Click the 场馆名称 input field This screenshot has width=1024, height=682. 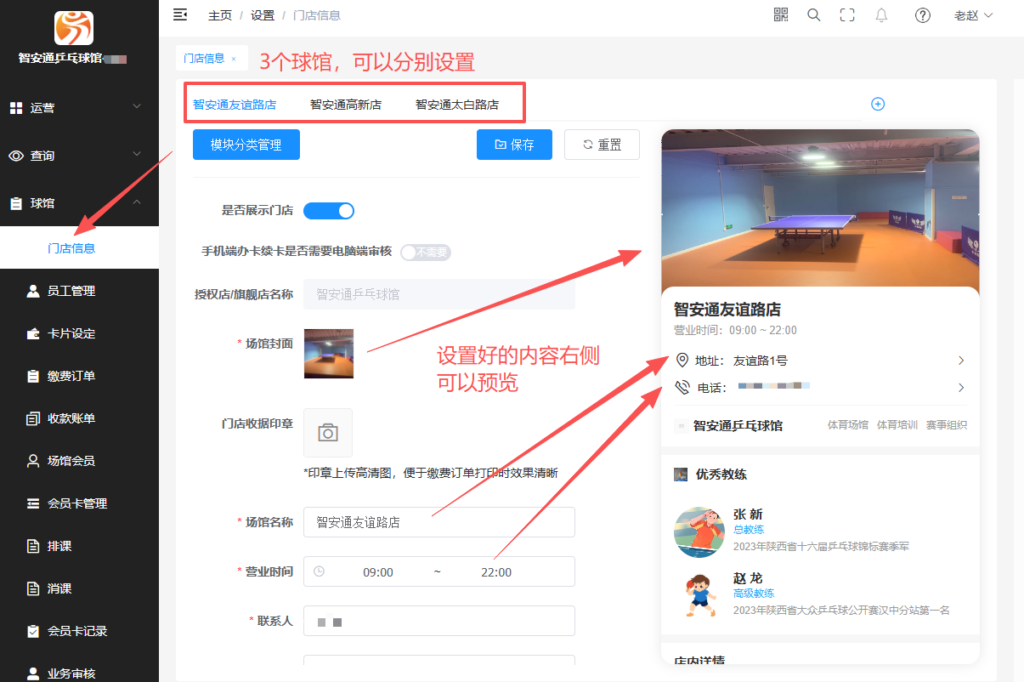[438, 522]
